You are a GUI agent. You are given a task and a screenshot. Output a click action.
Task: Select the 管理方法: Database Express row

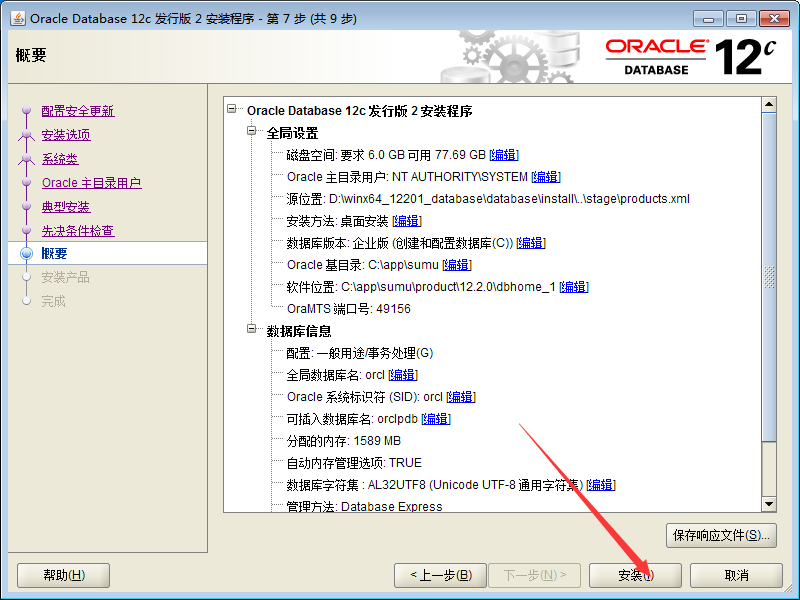point(364,506)
